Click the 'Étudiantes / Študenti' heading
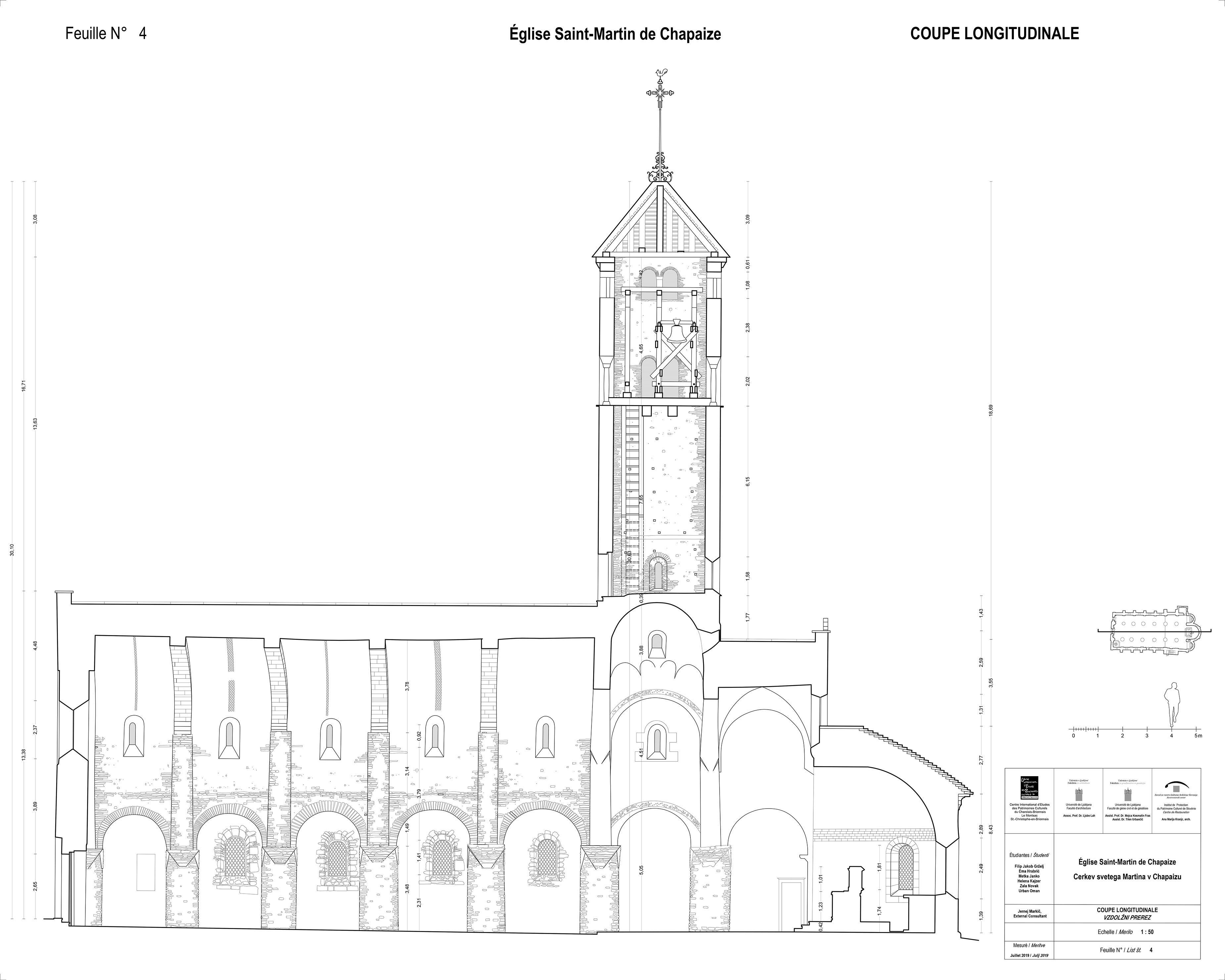 pos(1029,855)
